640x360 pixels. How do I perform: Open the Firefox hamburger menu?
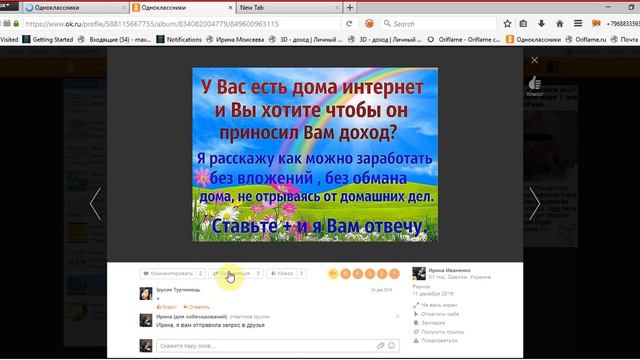click(x=578, y=24)
